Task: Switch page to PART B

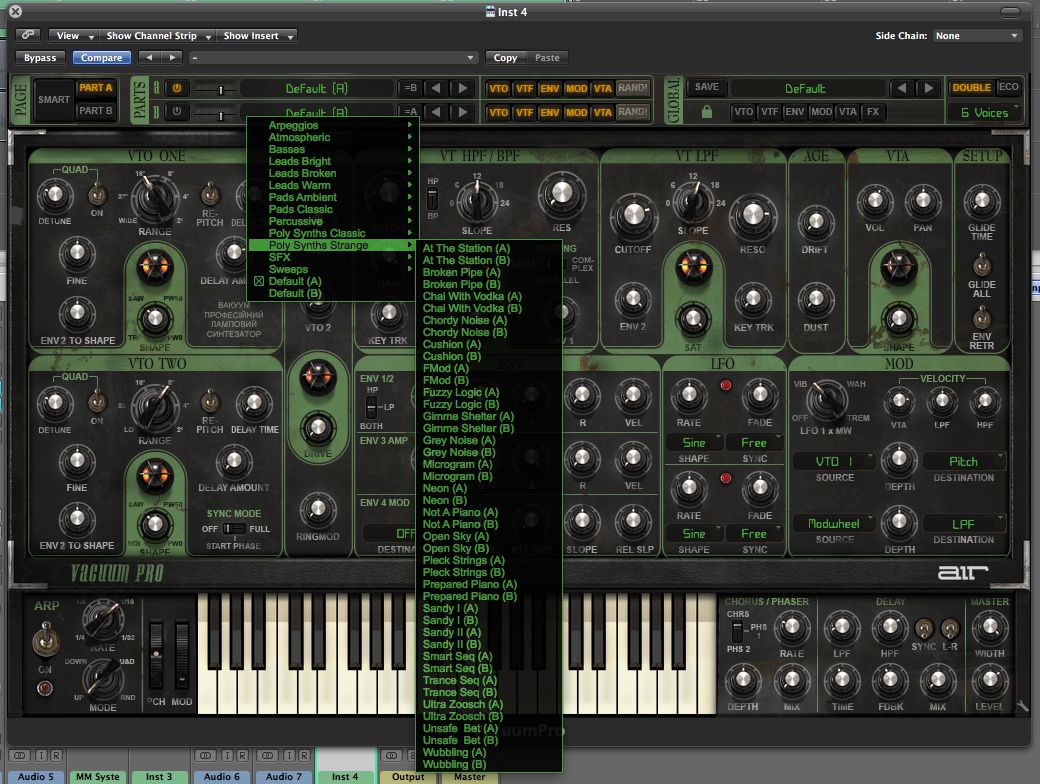Action: [96, 111]
